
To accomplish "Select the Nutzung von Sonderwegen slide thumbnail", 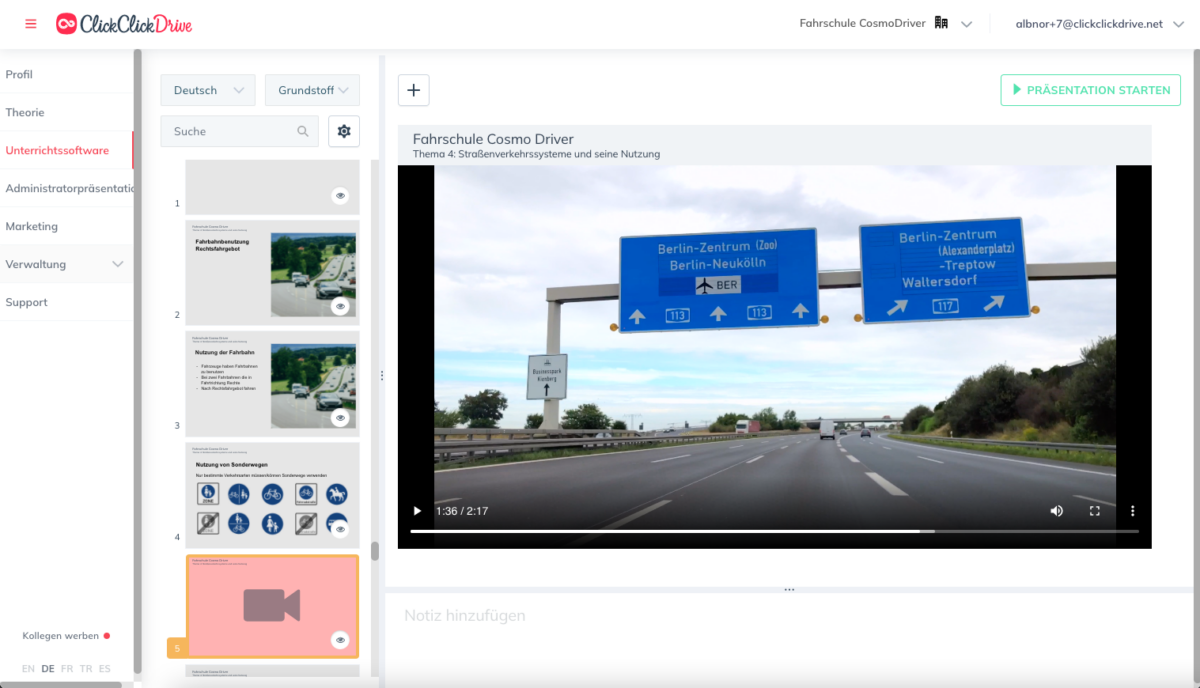I will pyautogui.click(x=272, y=495).
